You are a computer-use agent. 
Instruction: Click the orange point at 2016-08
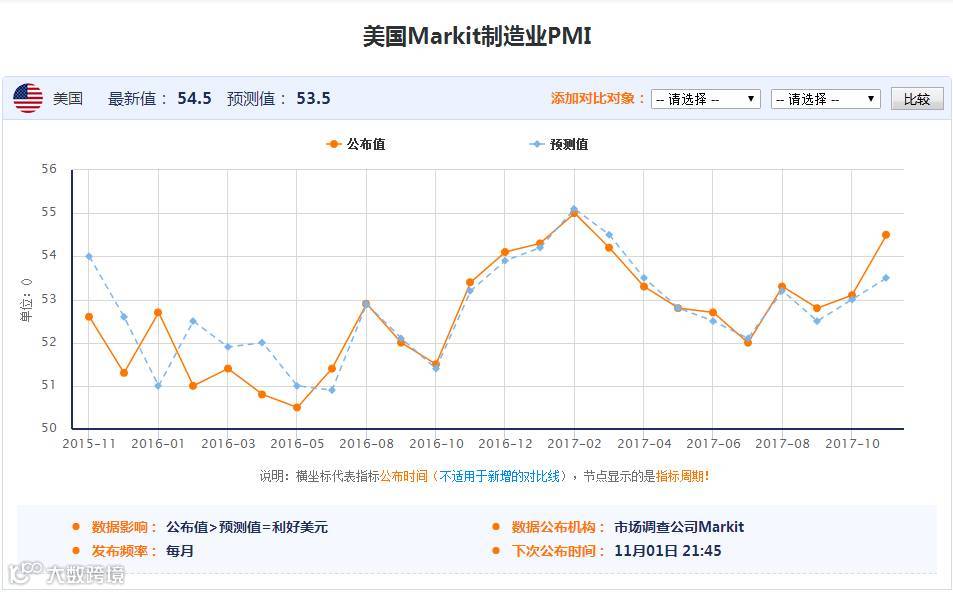[x=366, y=304]
